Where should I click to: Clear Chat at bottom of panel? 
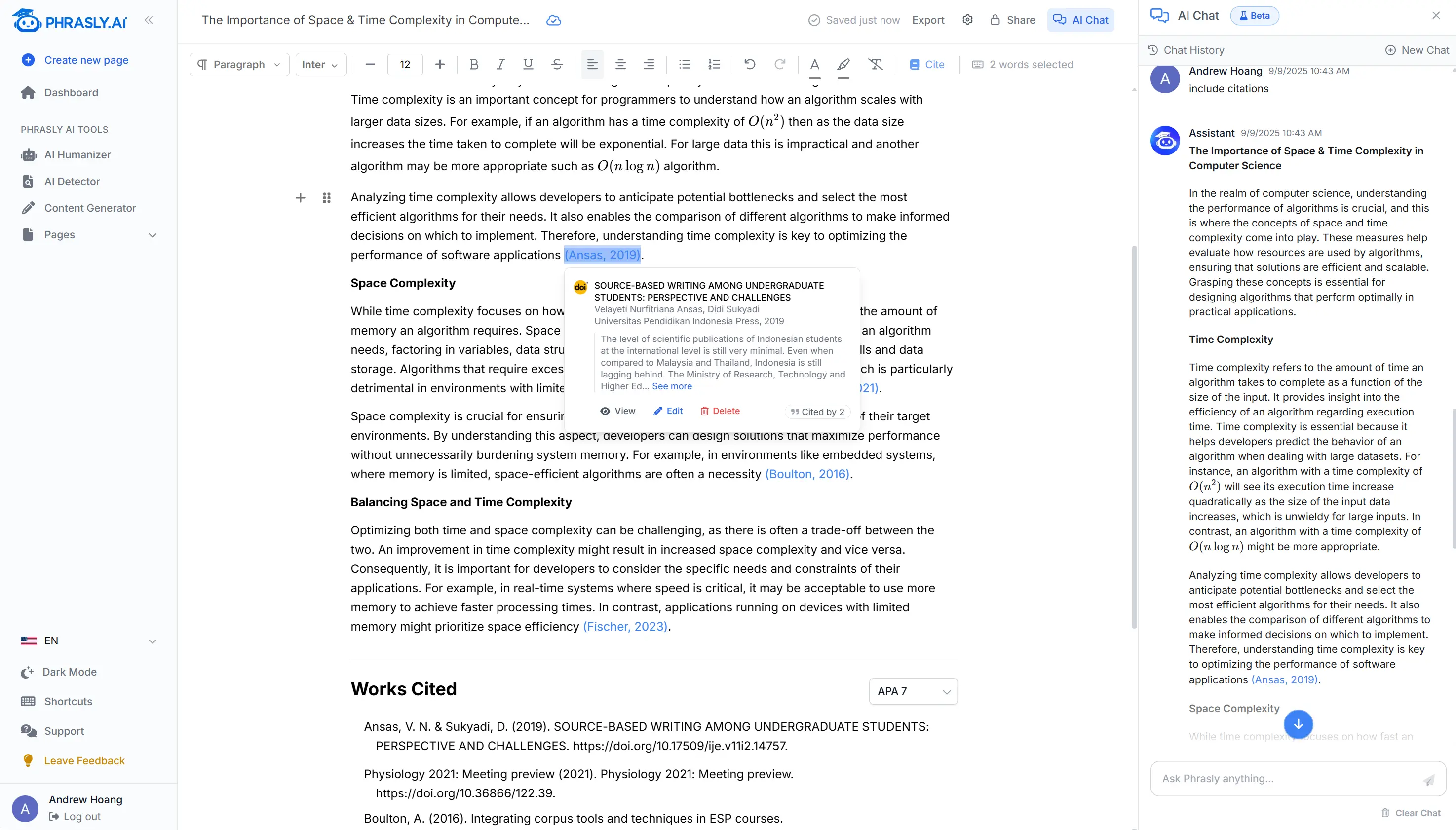point(1411,813)
